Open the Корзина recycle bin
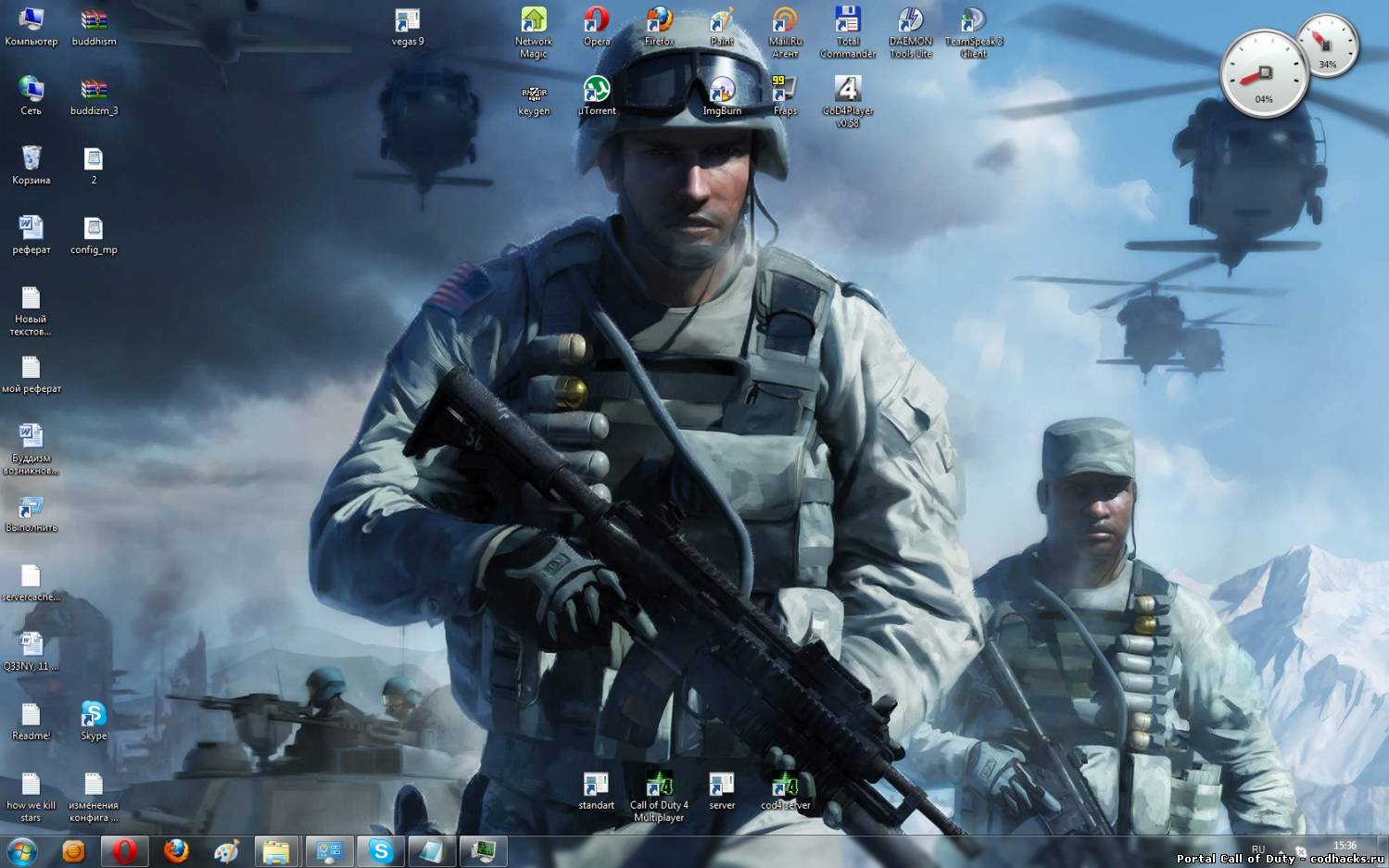 pos(31,165)
